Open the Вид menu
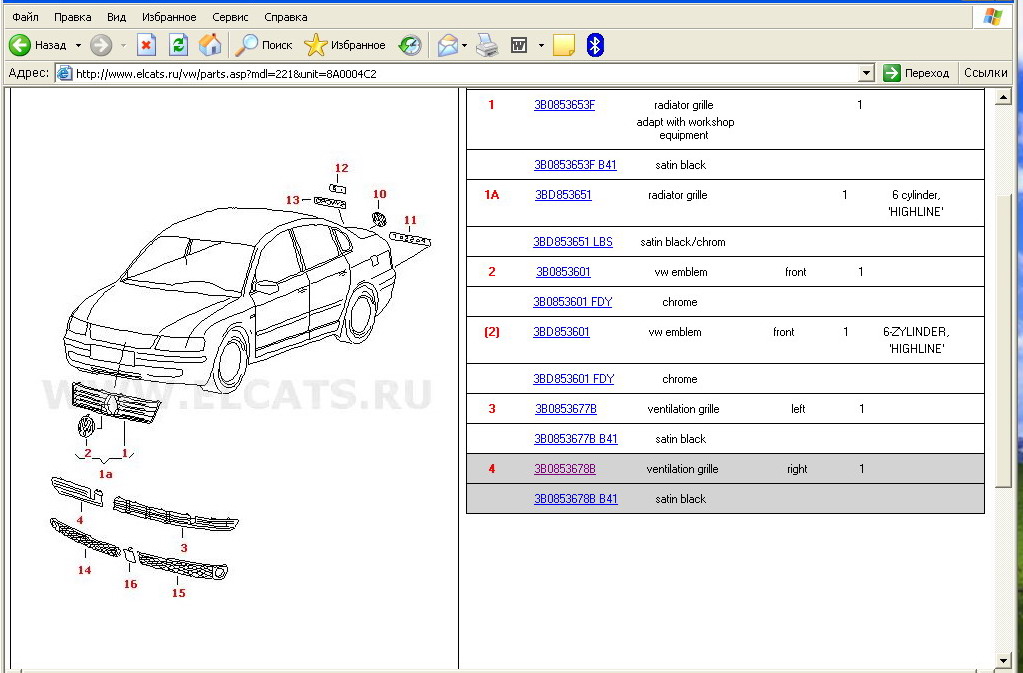The height and width of the screenshot is (673, 1023). (116, 17)
